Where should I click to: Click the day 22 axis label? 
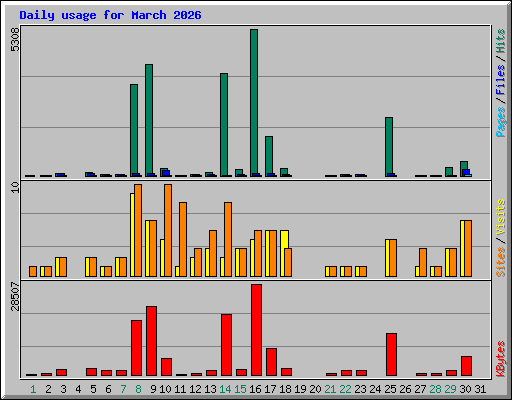pyautogui.click(x=345, y=389)
